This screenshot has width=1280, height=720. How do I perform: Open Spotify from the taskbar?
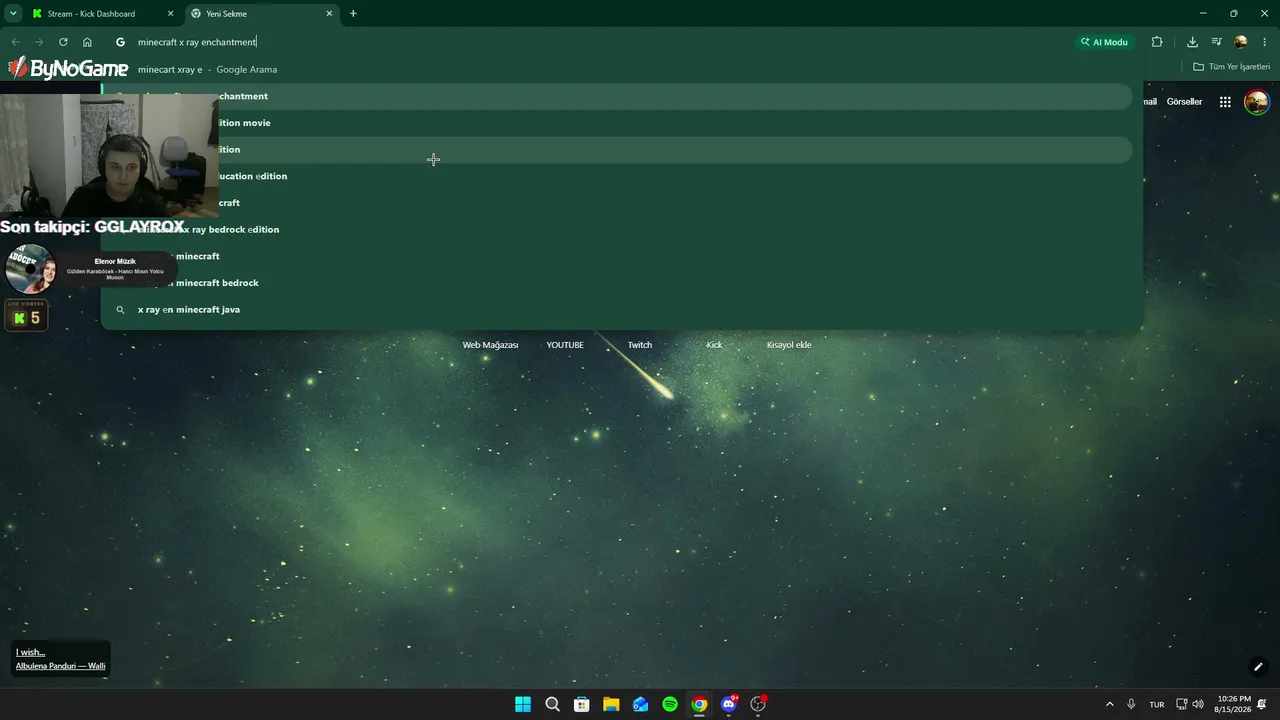670,704
